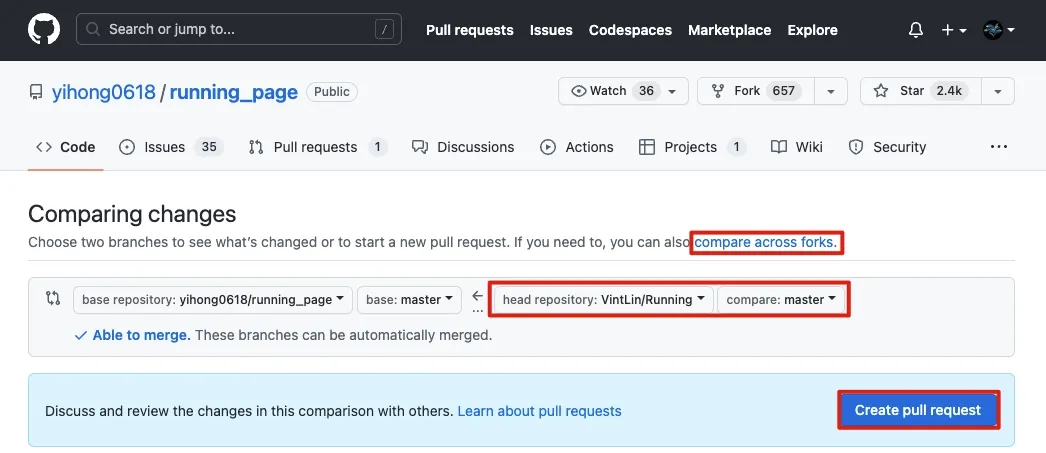Open the running_page repository link
1046x453 pixels.
233,91
